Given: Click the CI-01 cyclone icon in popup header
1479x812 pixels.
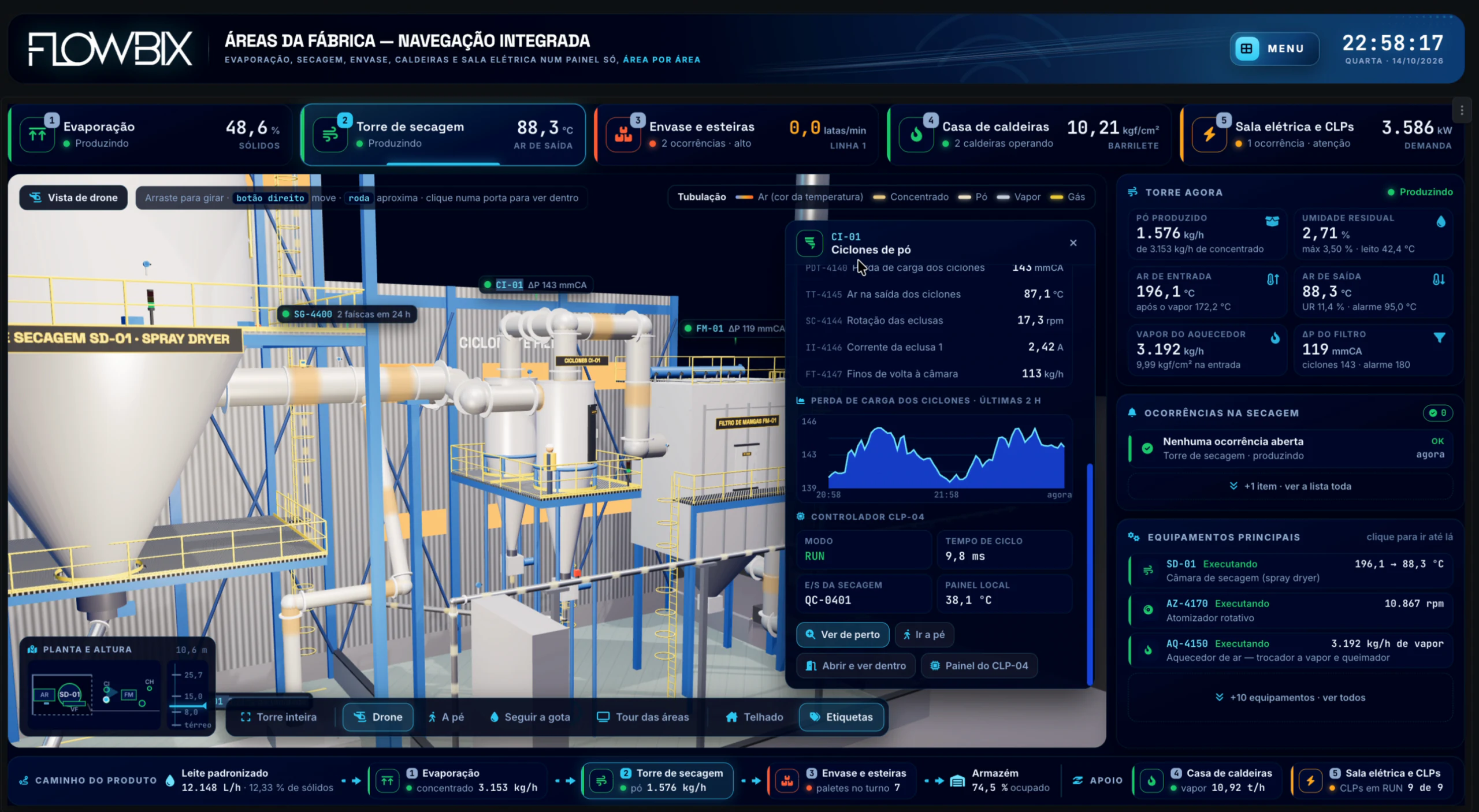Looking at the screenshot, I should coord(809,243).
